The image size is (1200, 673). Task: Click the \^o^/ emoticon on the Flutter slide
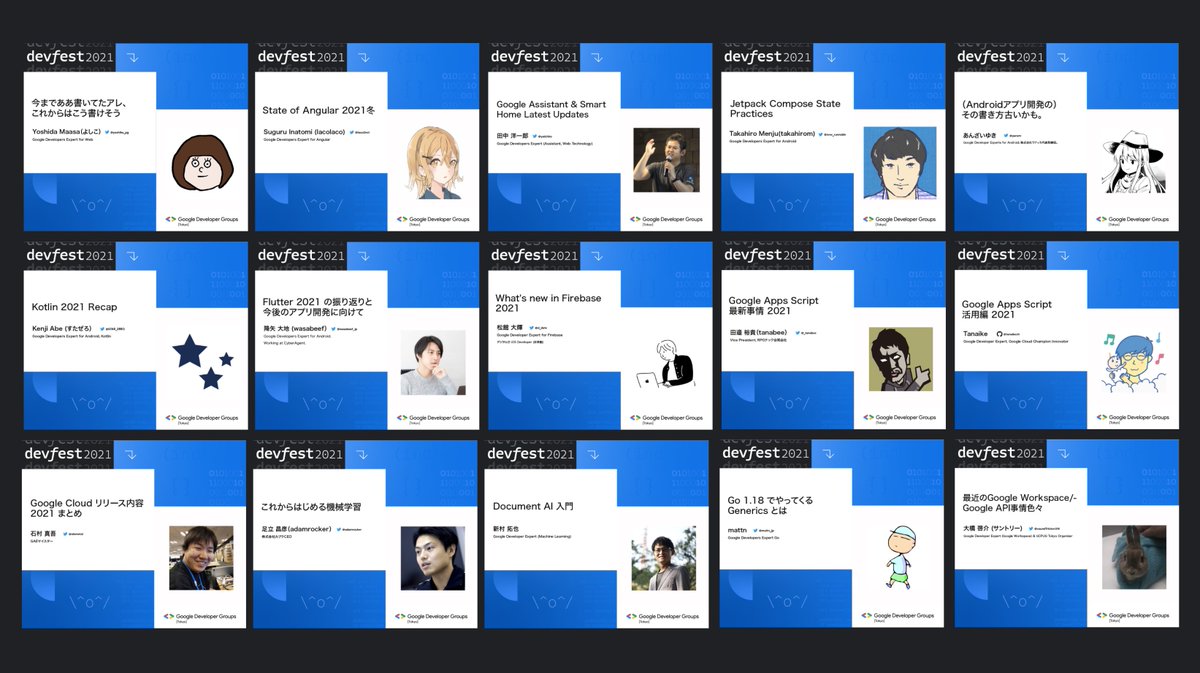click(x=323, y=405)
